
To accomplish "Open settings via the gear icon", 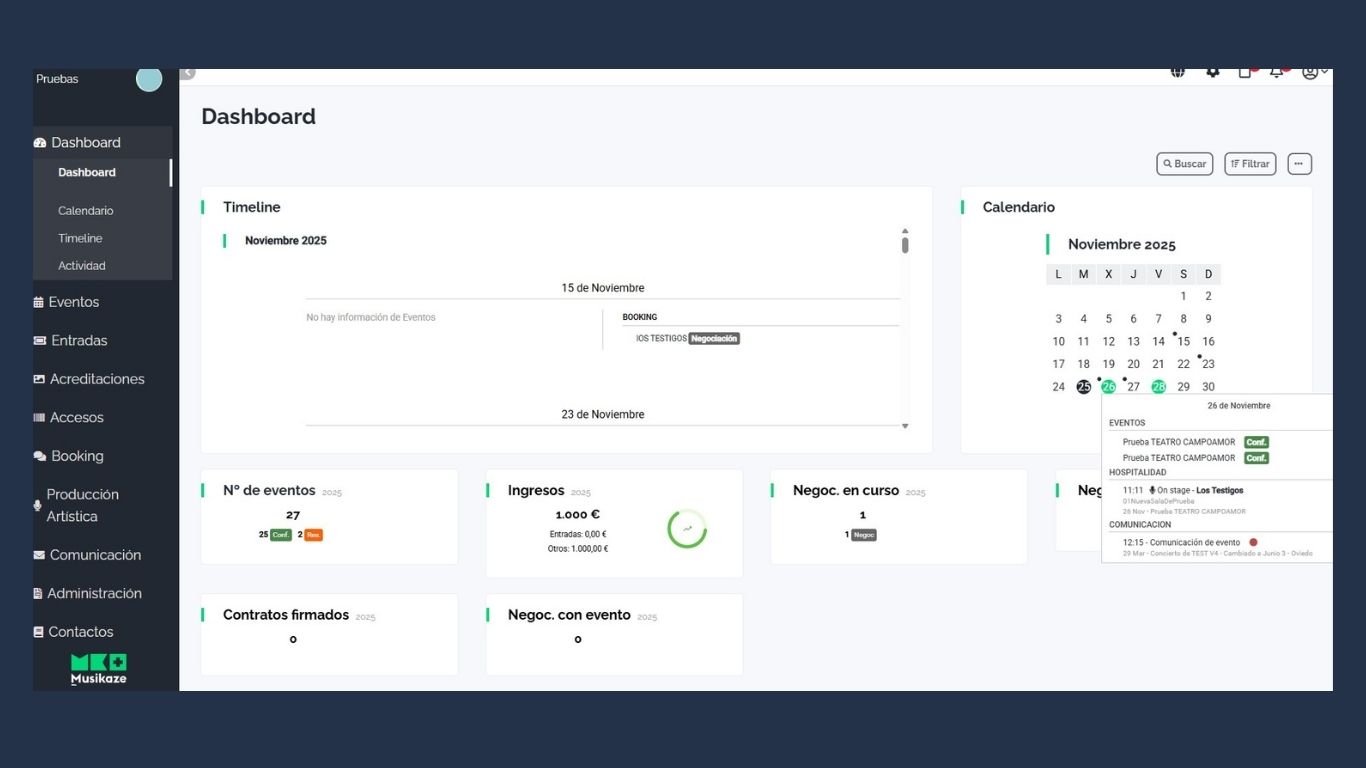I will click(1212, 72).
